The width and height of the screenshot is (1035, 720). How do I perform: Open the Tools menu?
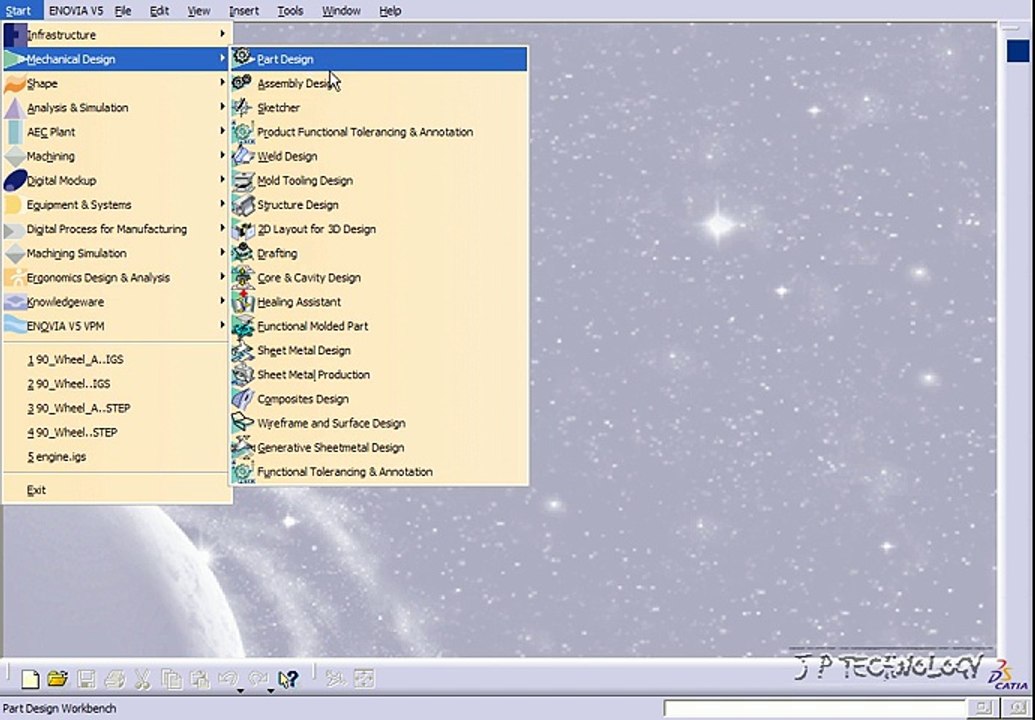tap(290, 11)
